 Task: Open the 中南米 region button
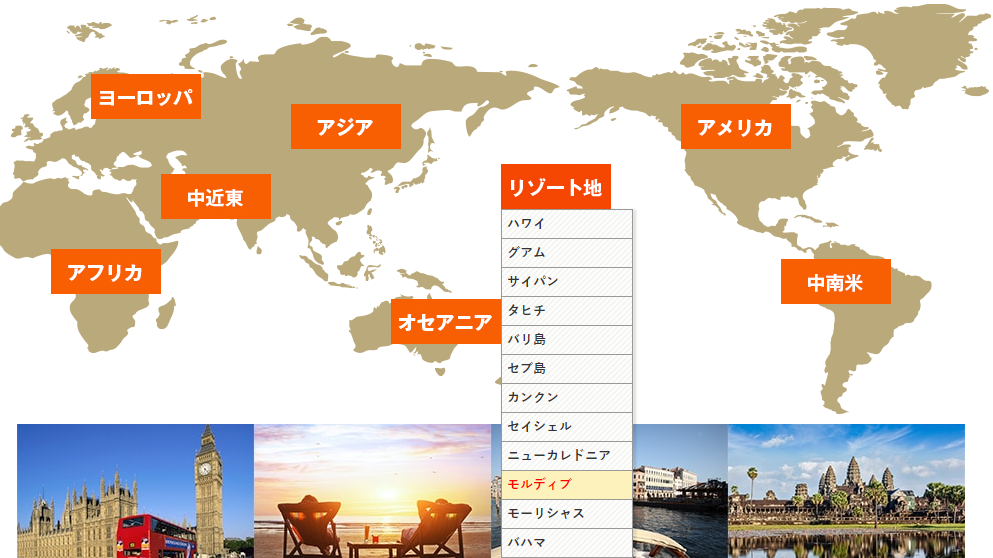coord(835,282)
